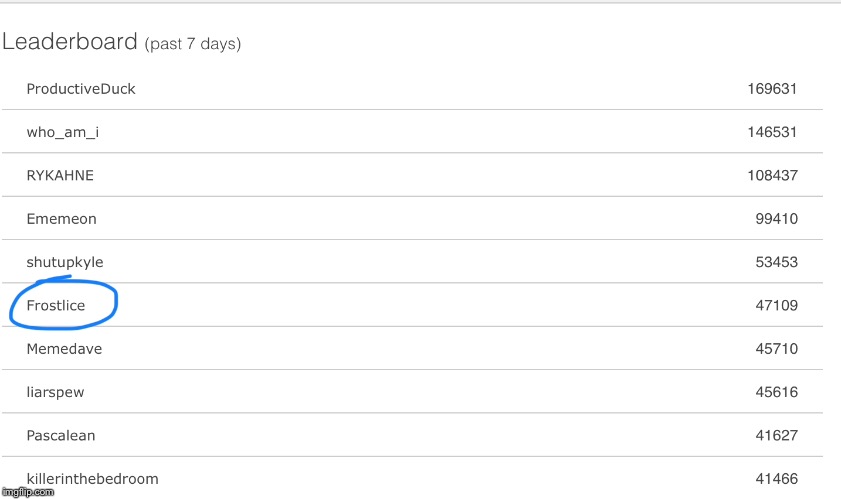Click the past 7 days label
The height and width of the screenshot is (499, 841).
pyautogui.click(x=193, y=44)
